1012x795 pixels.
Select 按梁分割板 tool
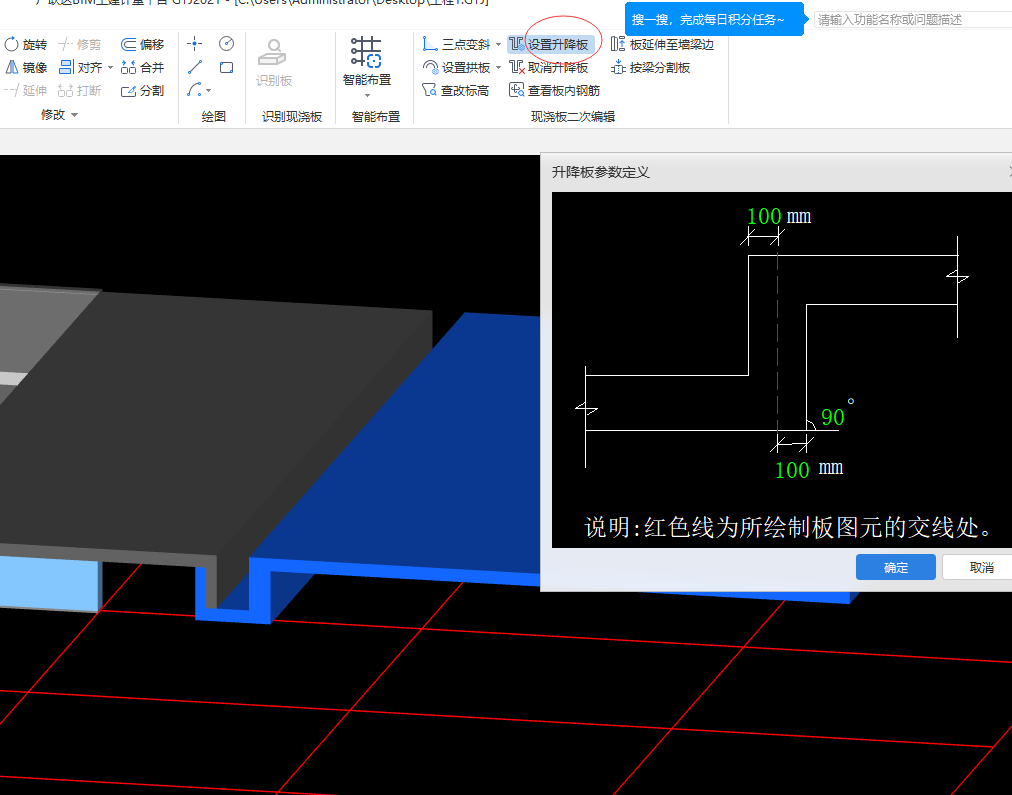(x=651, y=67)
